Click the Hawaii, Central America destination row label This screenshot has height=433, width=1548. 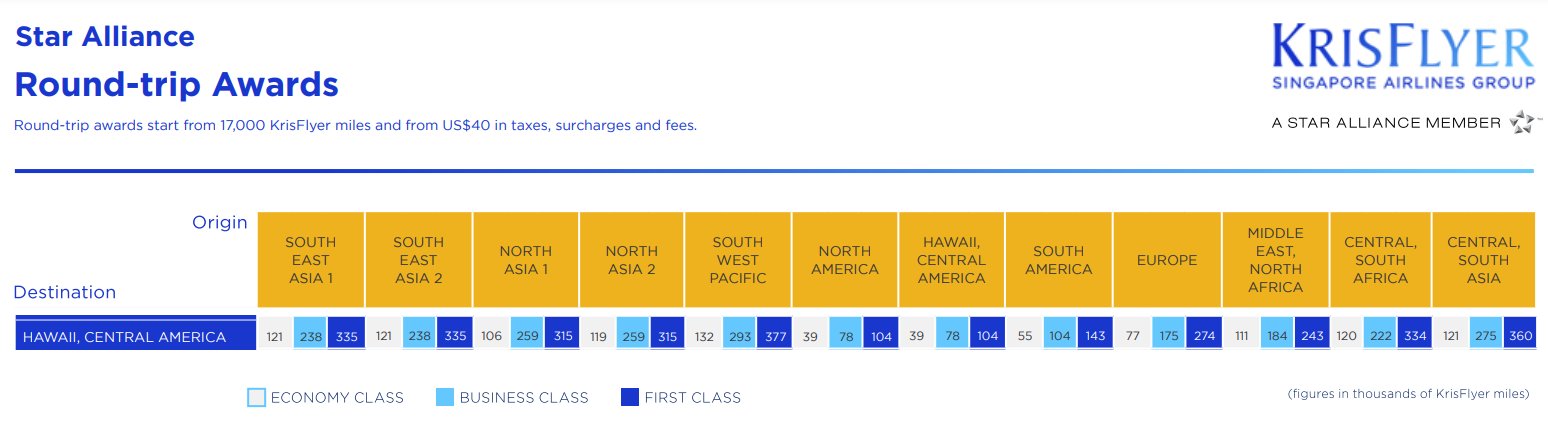(x=136, y=337)
